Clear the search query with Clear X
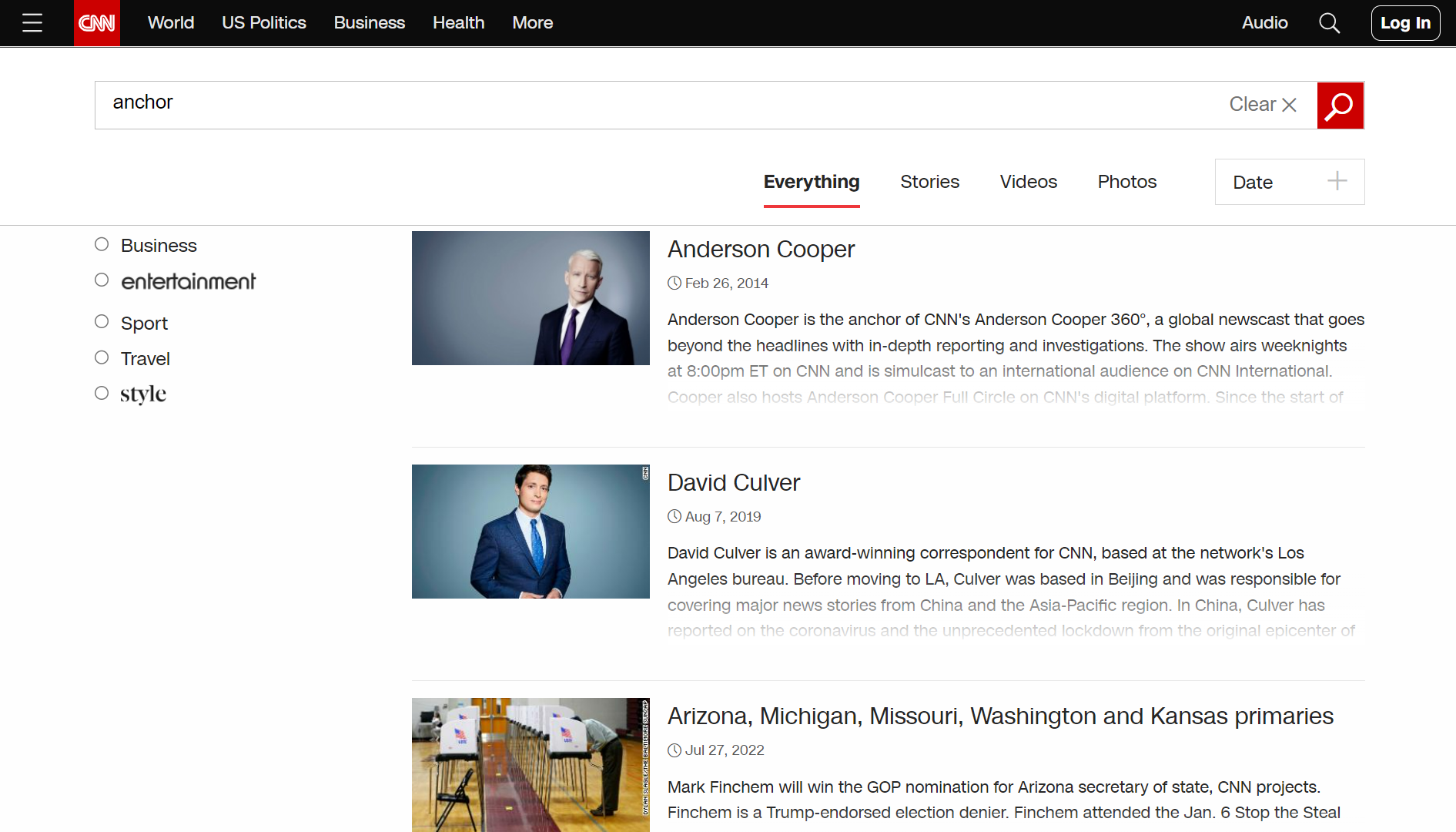This screenshot has width=1456, height=832. [x=1263, y=105]
